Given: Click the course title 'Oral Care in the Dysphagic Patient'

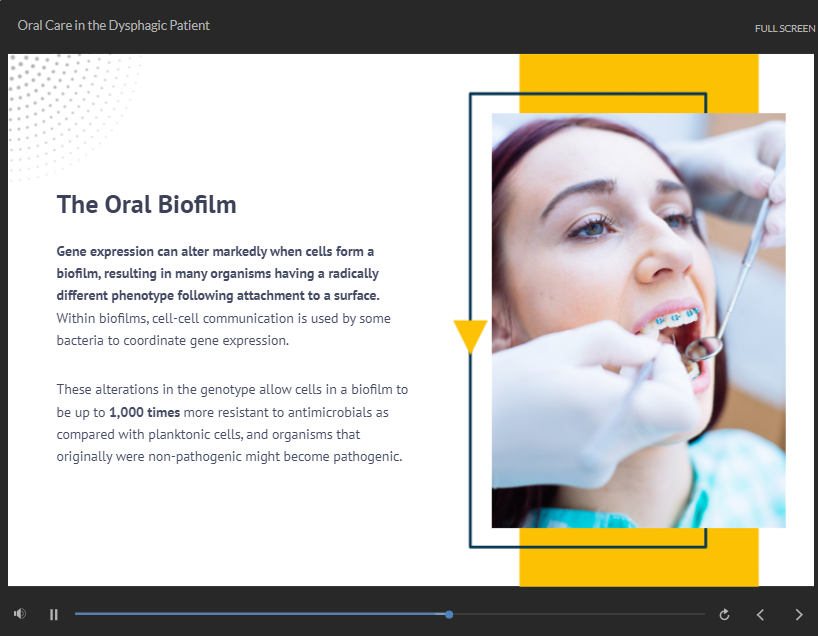Looking at the screenshot, I should (x=114, y=25).
